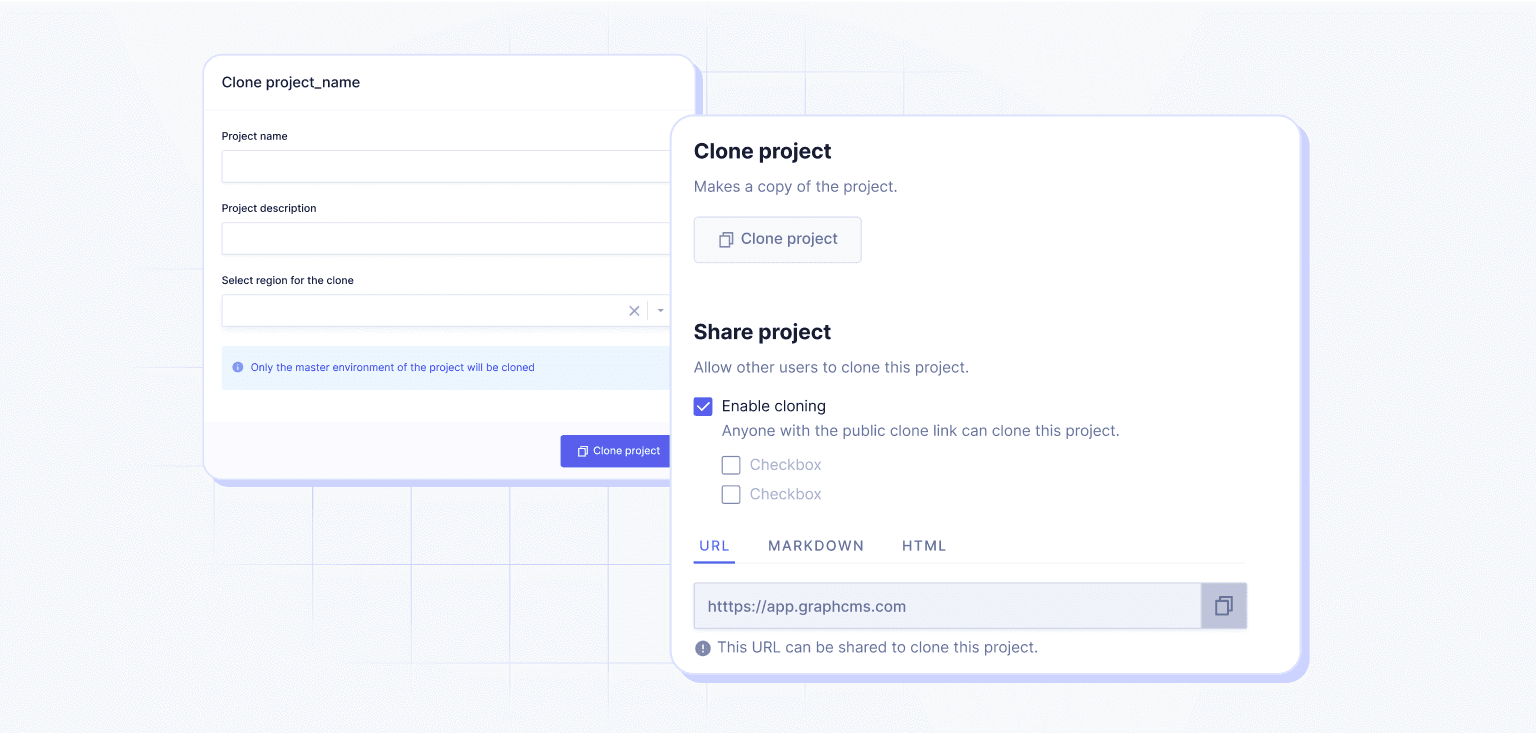Click the 'Clone project' section heading
This screenshot has height=733, width=1536.
762,151
